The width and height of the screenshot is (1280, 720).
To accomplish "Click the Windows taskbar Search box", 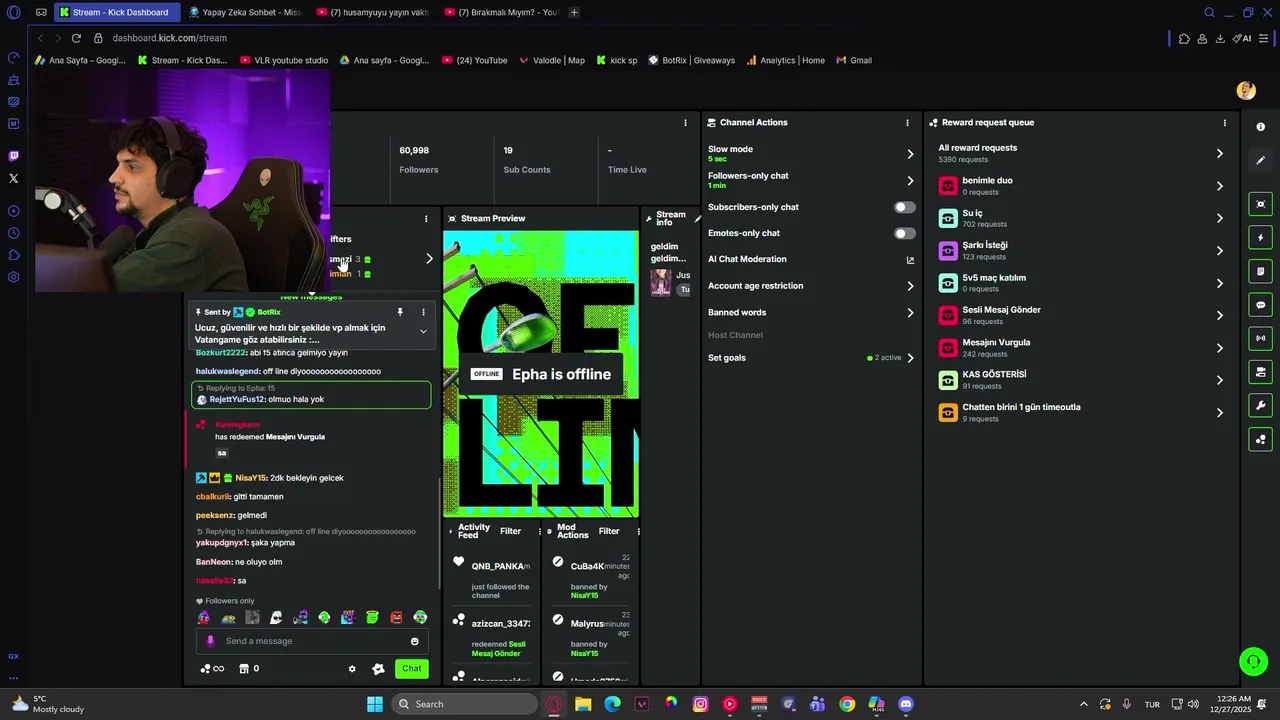I will 464,704.
